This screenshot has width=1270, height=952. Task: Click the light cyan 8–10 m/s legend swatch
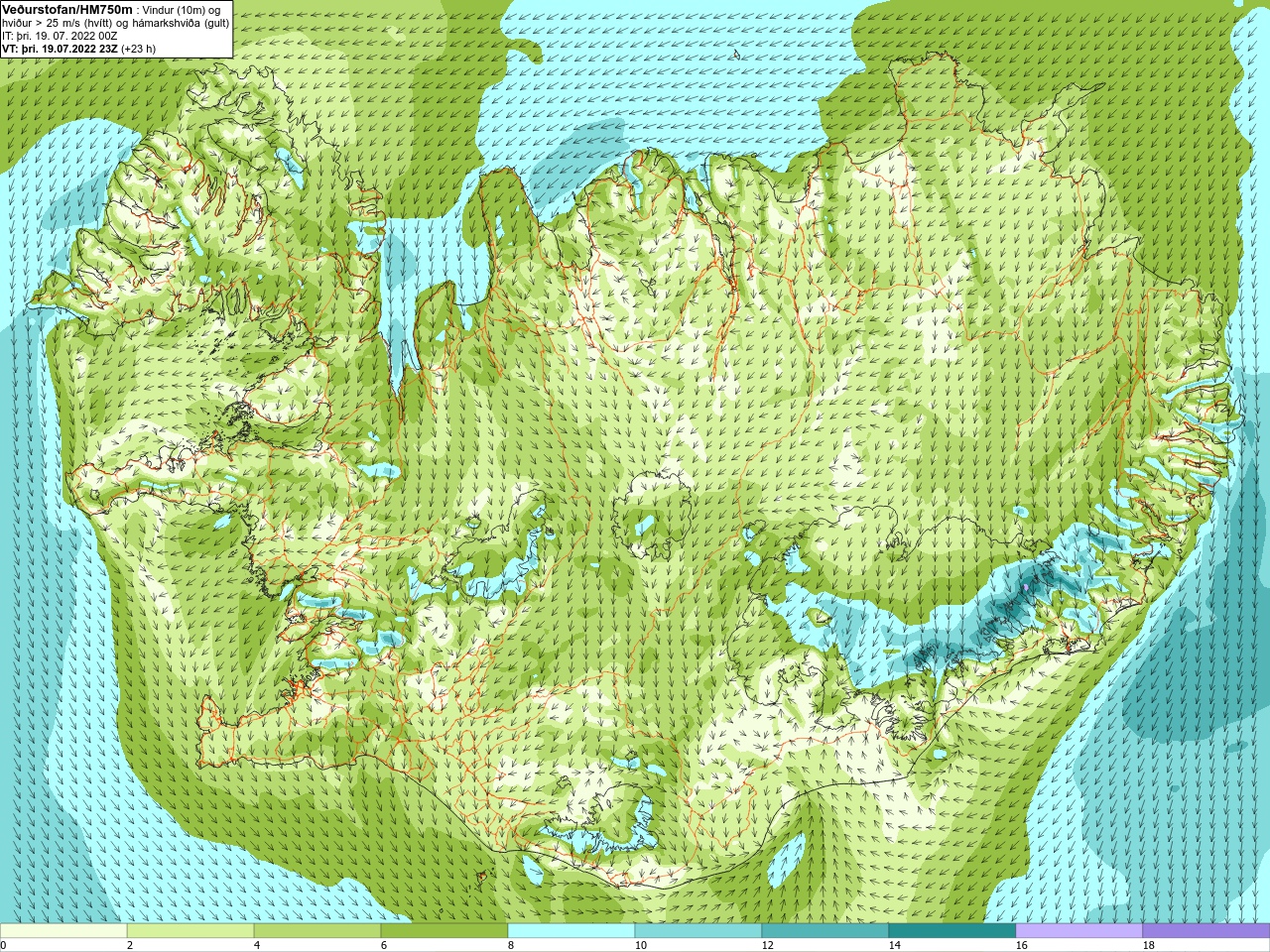coord(571,931)
